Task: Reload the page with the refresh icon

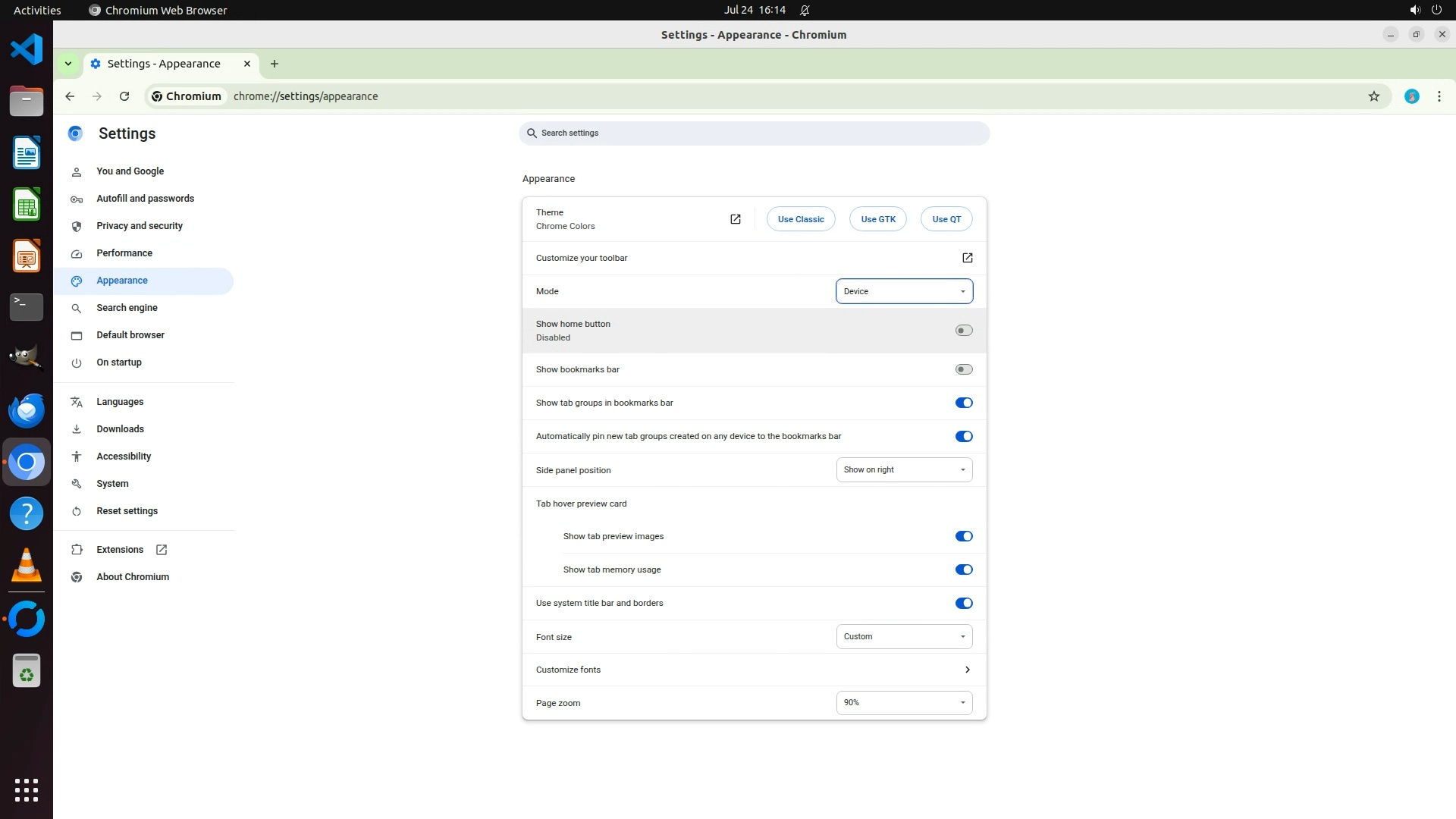Action: (x=124, y=96)
